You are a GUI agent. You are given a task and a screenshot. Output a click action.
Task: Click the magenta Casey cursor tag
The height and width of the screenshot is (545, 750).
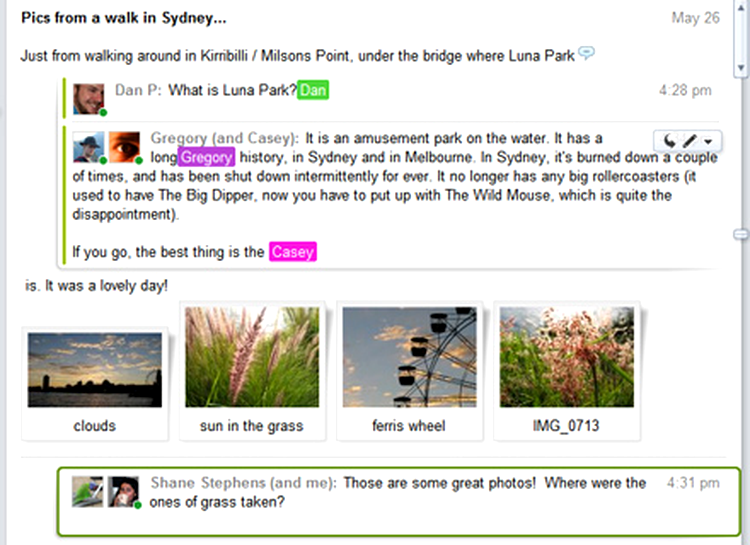(293, 252)
